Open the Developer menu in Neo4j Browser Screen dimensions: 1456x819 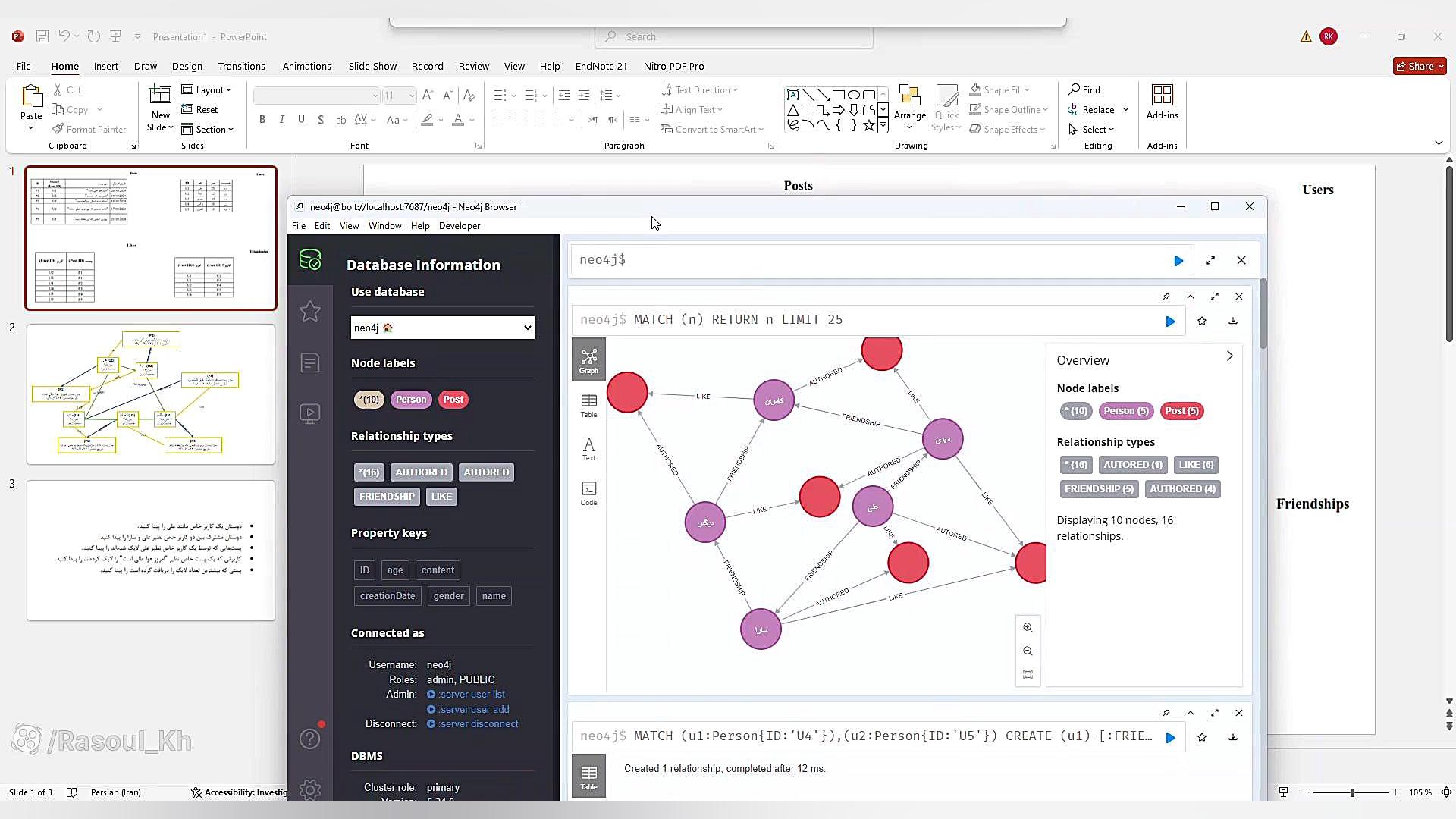pos(459,226)
